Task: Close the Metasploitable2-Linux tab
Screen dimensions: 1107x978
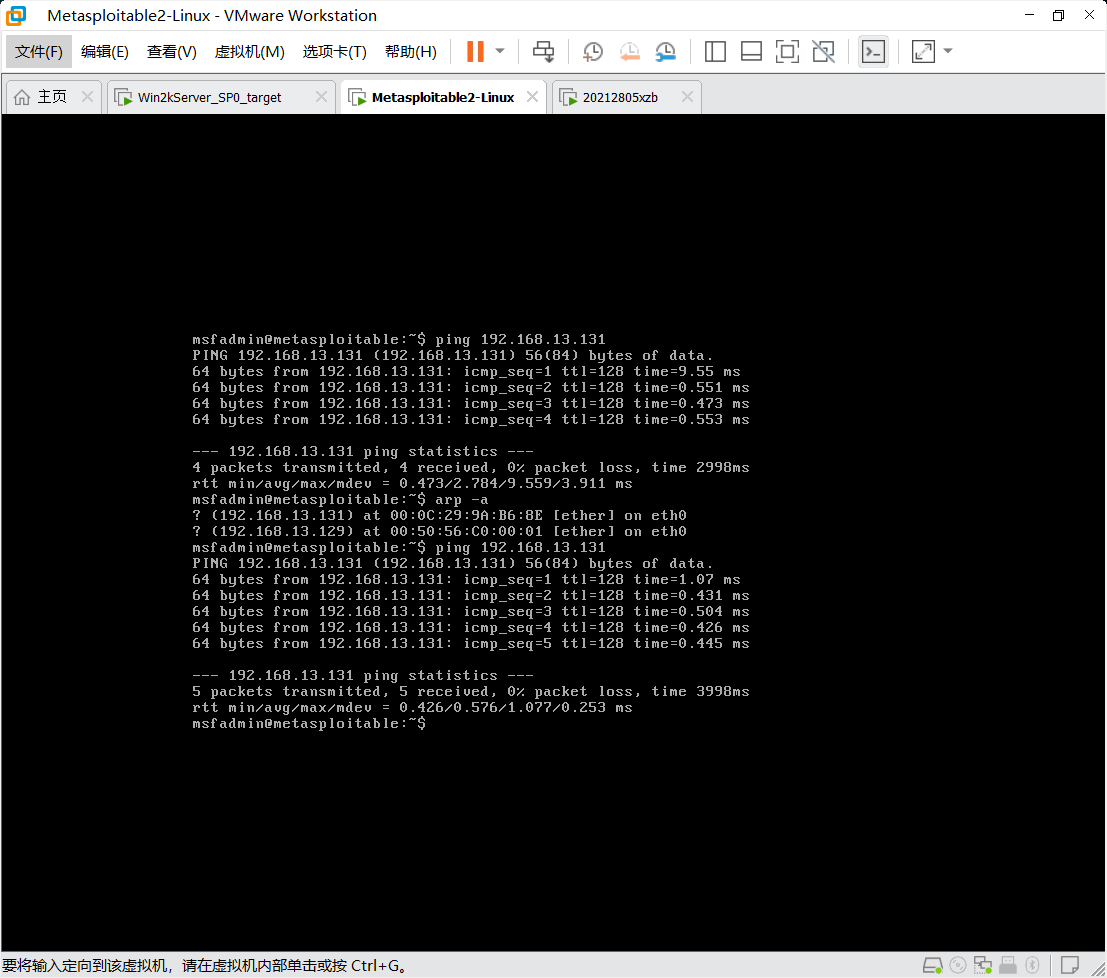Action: tap(532, 97)
